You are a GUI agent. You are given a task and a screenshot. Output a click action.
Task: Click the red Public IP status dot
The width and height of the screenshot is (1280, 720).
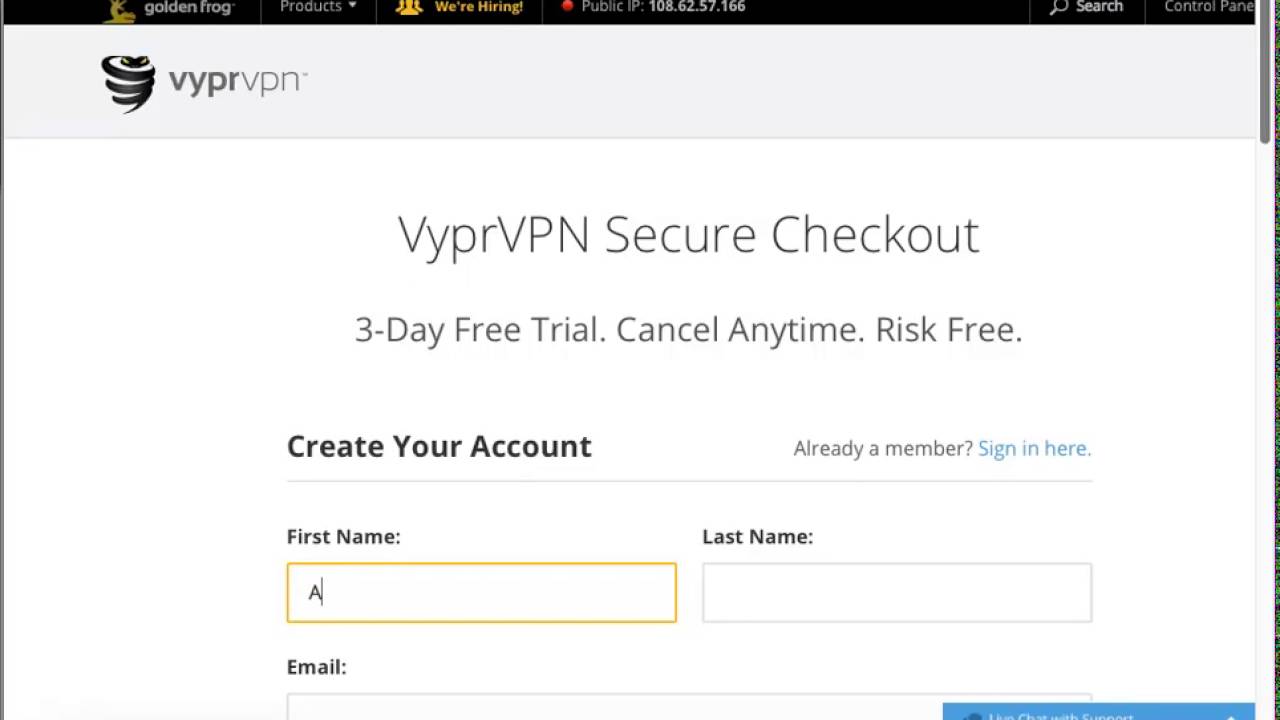(x=568, y=6)
